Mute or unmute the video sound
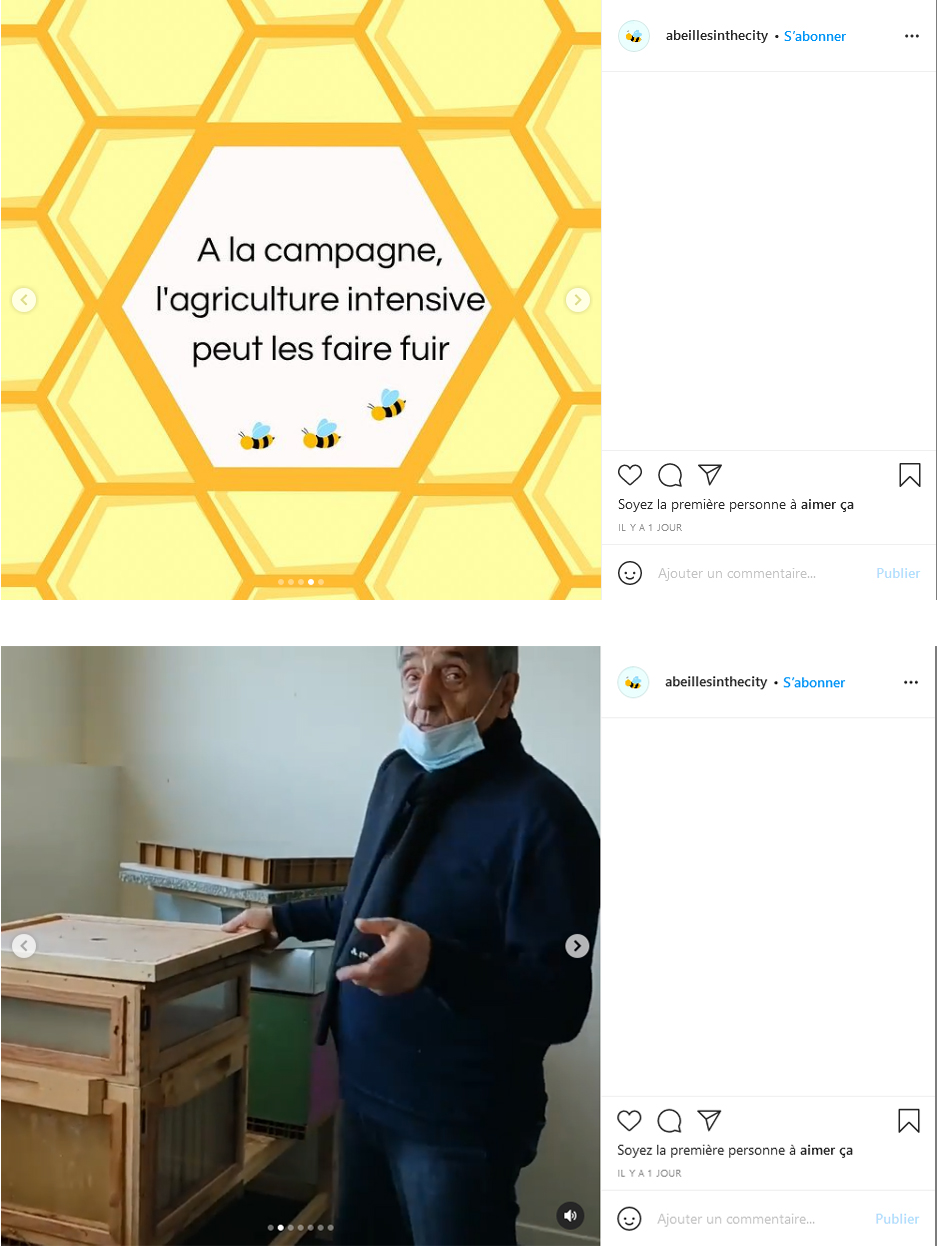937x1246 pixels. tap(570, 1216)
